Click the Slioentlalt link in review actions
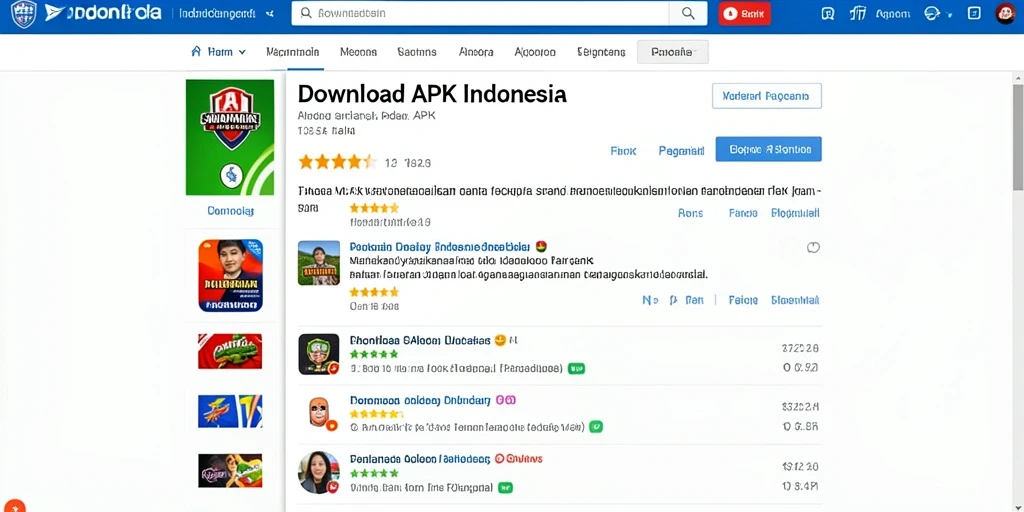The height and width of the screenshot is (512, 1024). tap(795, 300)
